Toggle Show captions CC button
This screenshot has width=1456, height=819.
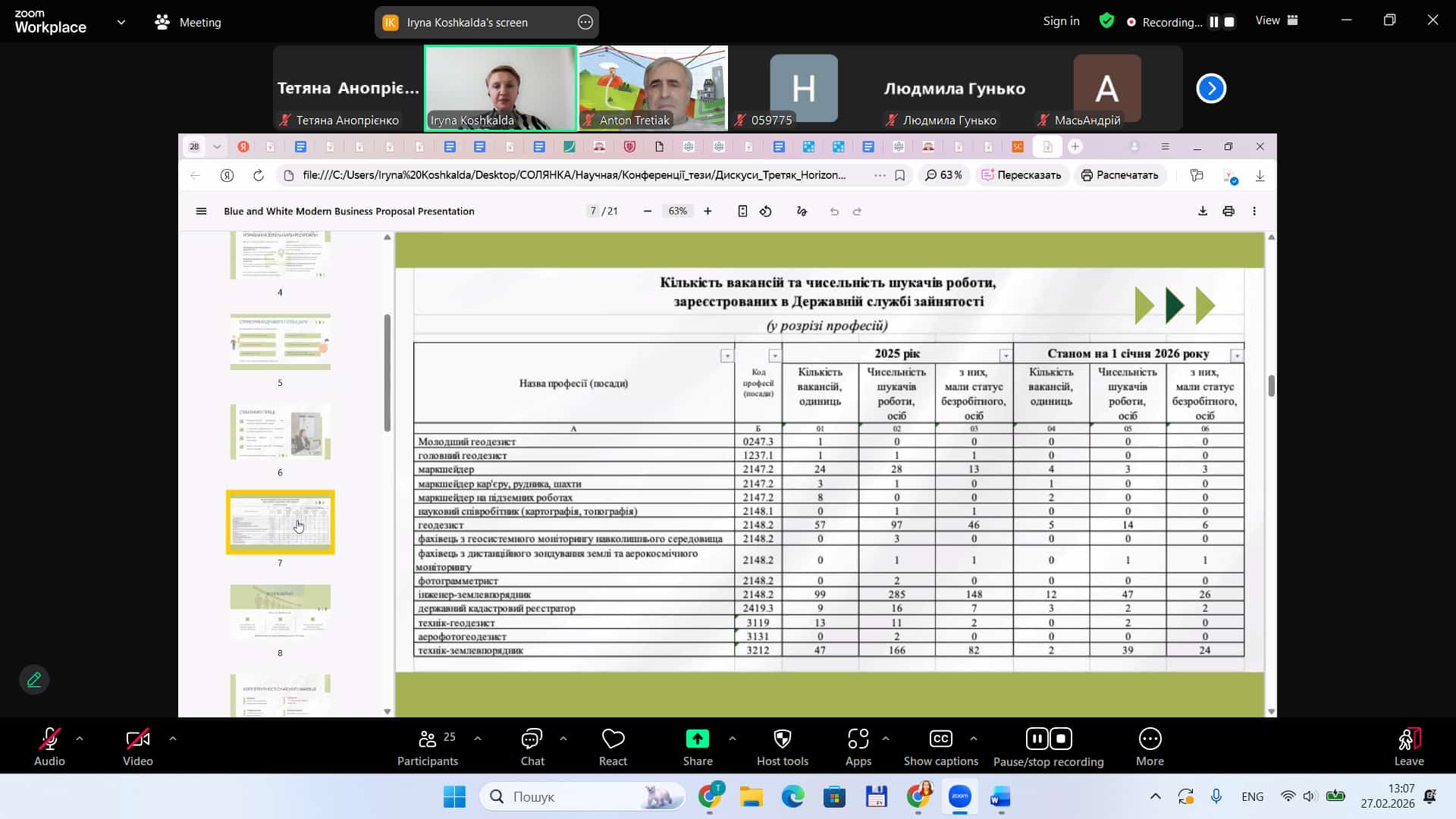click(940, 739)
